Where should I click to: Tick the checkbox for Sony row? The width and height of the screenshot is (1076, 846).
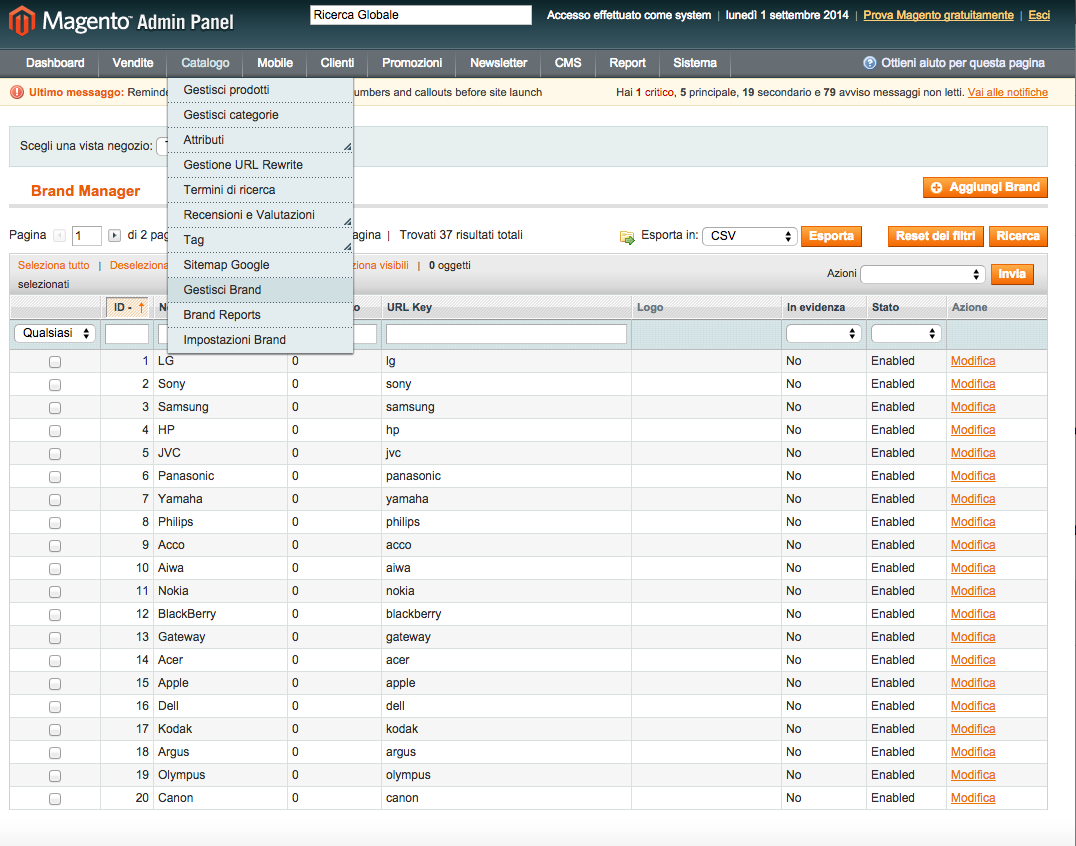pos(55,385)
